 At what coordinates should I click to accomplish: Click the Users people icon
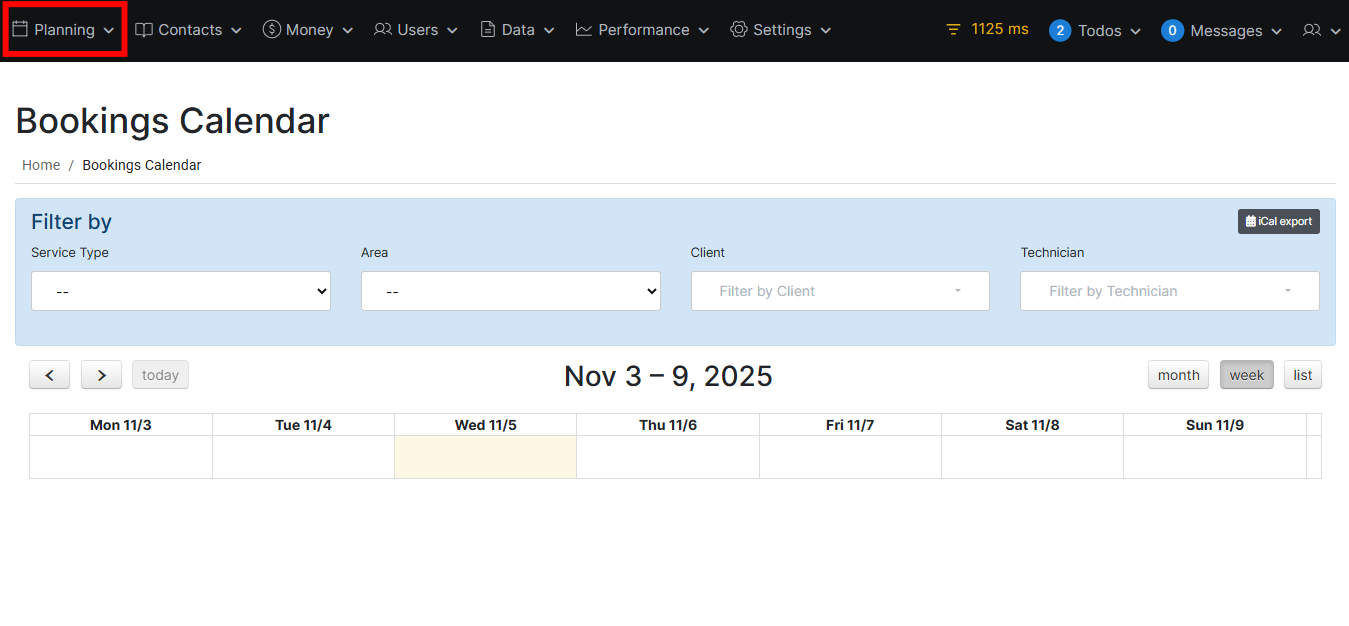[383, 30]
